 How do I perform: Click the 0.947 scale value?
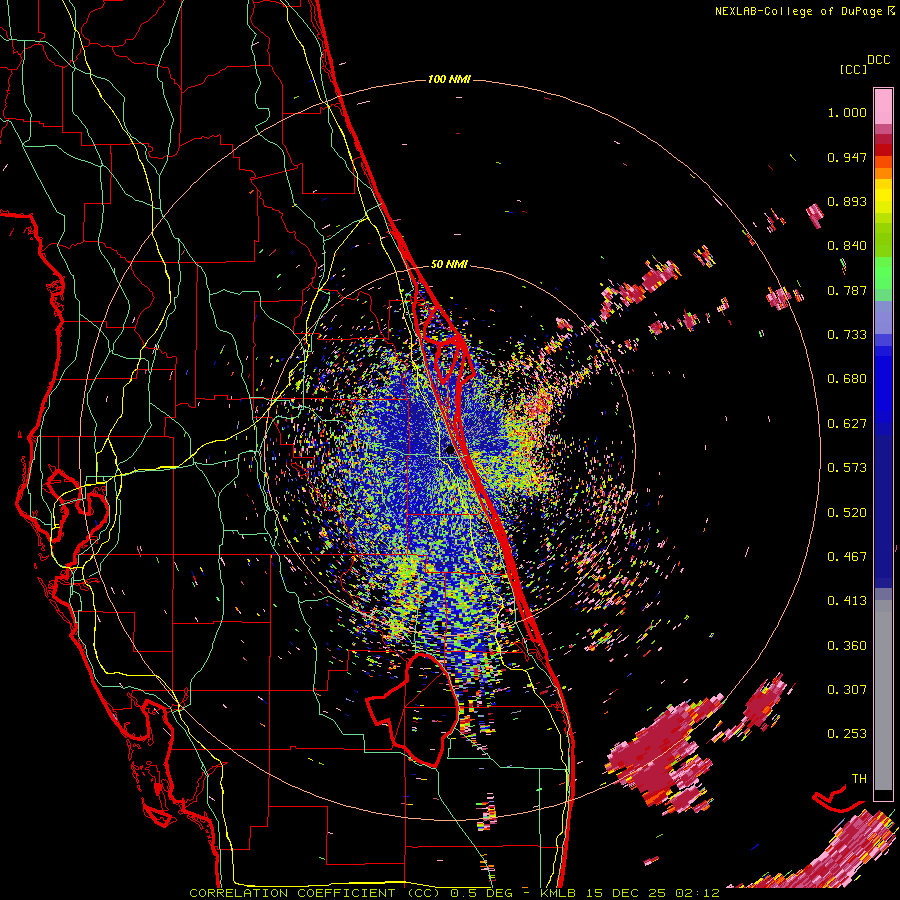point(847,157)
